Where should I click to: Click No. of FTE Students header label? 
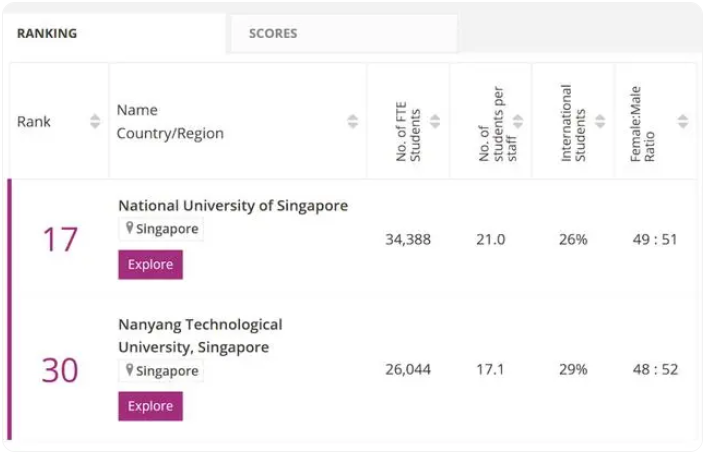(408, 131)
